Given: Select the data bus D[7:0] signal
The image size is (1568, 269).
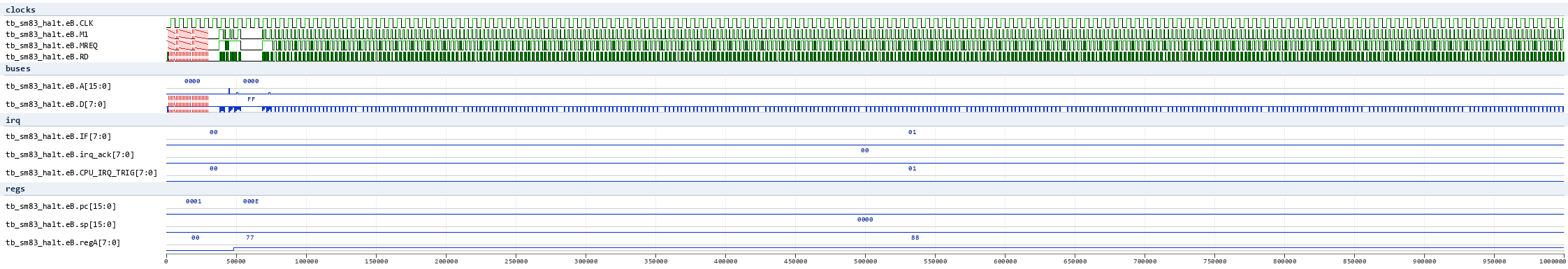Looking at the screenshot, I should 56,104.
